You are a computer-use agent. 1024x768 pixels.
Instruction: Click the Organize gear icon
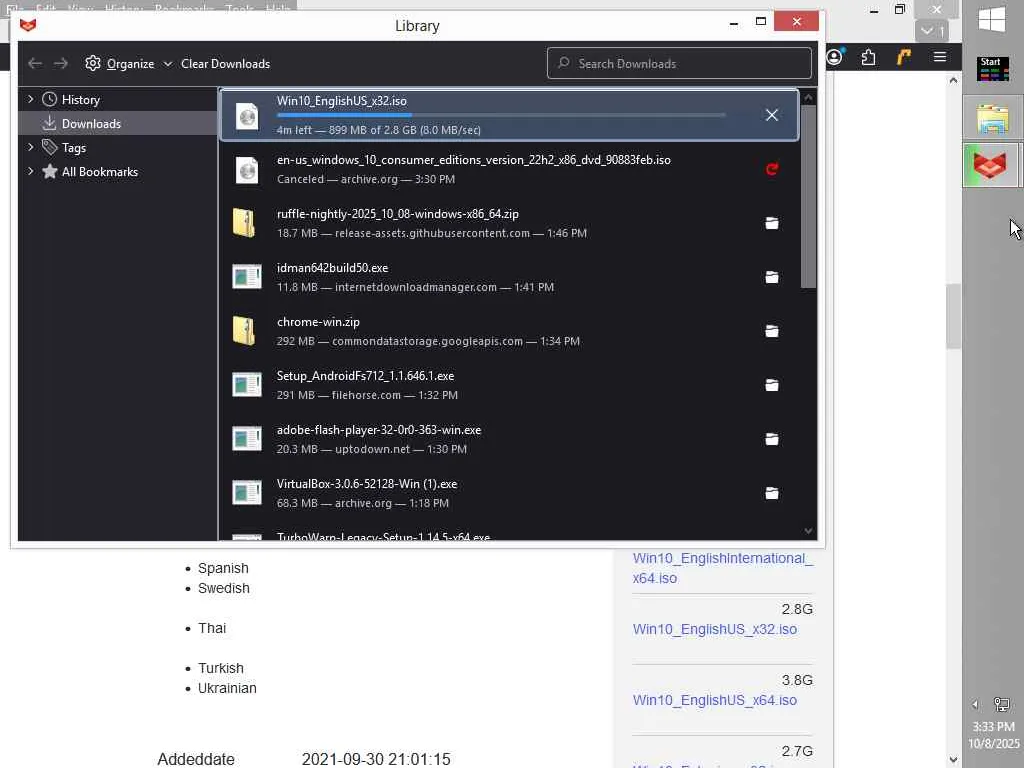click(93, 63)
